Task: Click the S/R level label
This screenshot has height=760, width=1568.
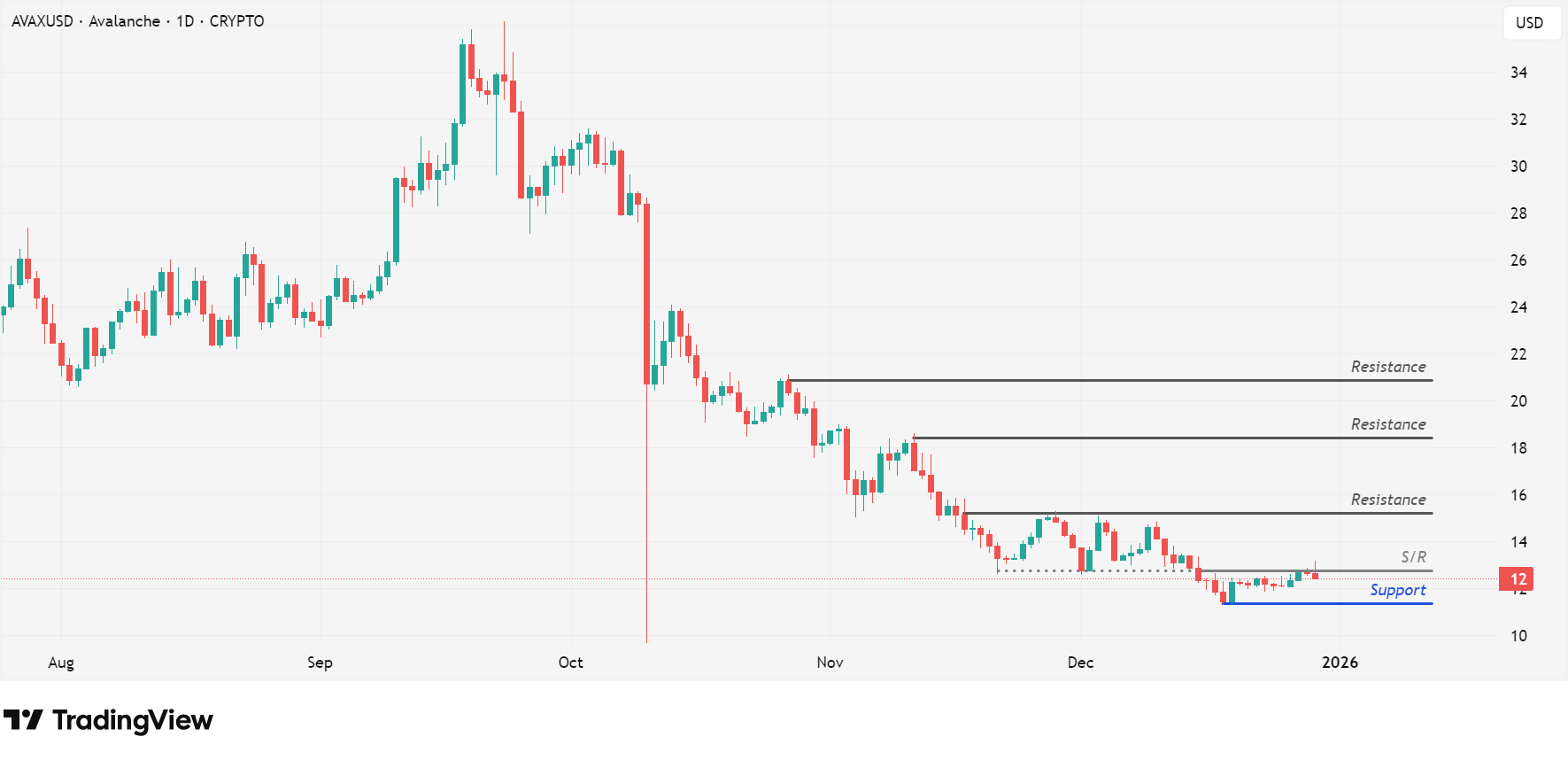Action: [1413, 557]
